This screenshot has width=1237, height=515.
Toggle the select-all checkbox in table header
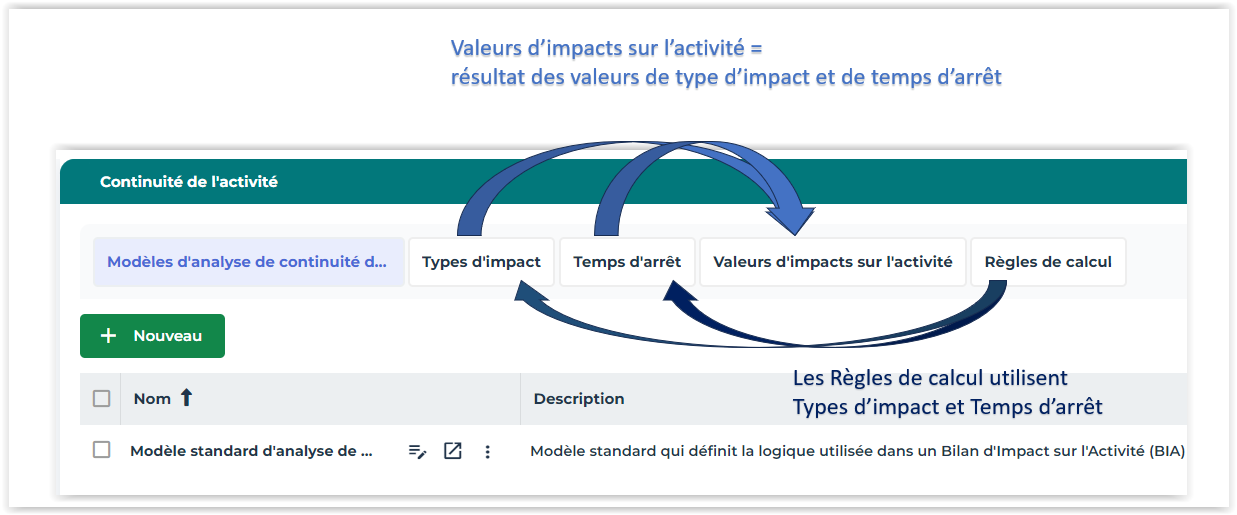[x=101, y=398]
